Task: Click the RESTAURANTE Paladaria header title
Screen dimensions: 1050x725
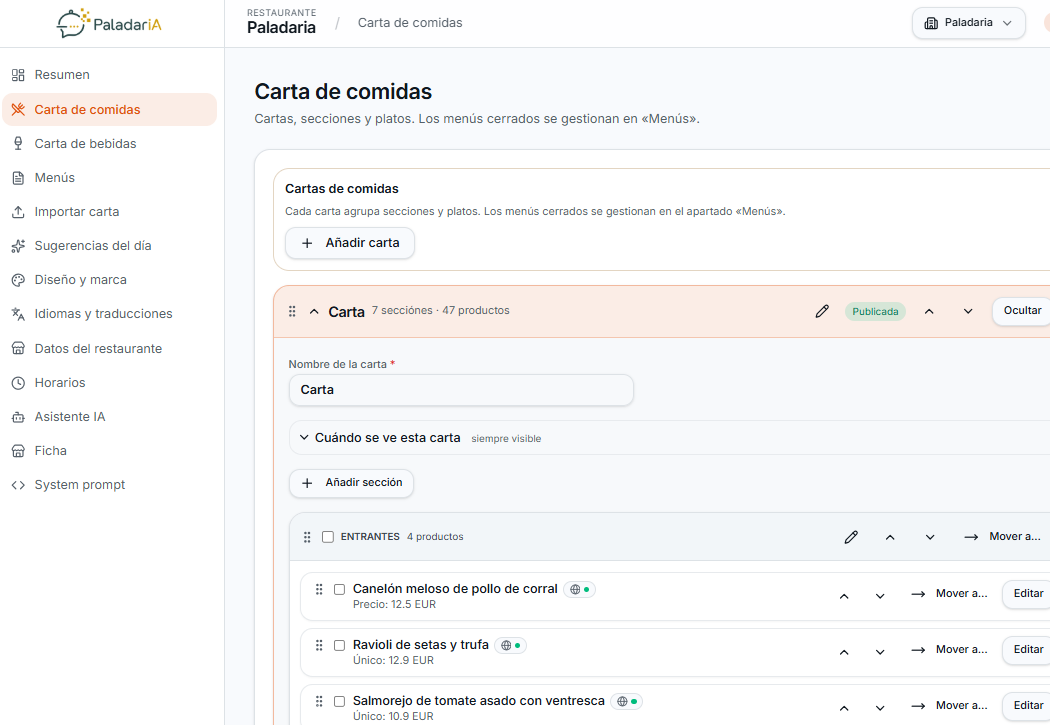Action: 281,22
